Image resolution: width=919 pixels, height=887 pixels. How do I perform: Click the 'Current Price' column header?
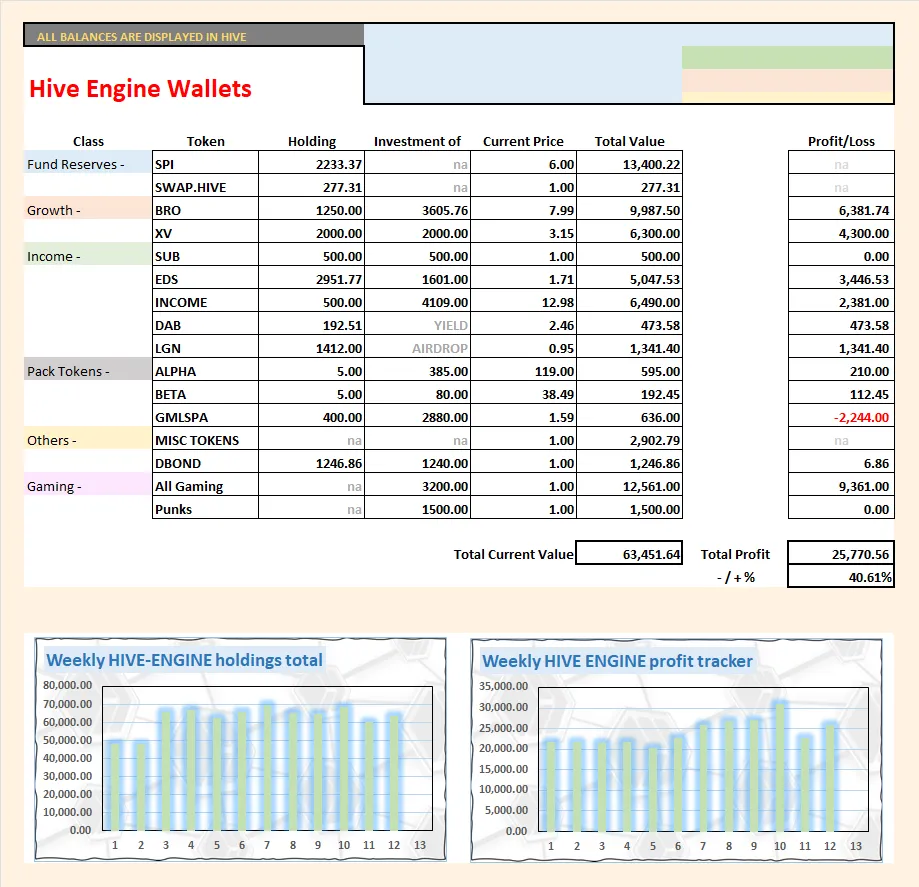(523, 141)
